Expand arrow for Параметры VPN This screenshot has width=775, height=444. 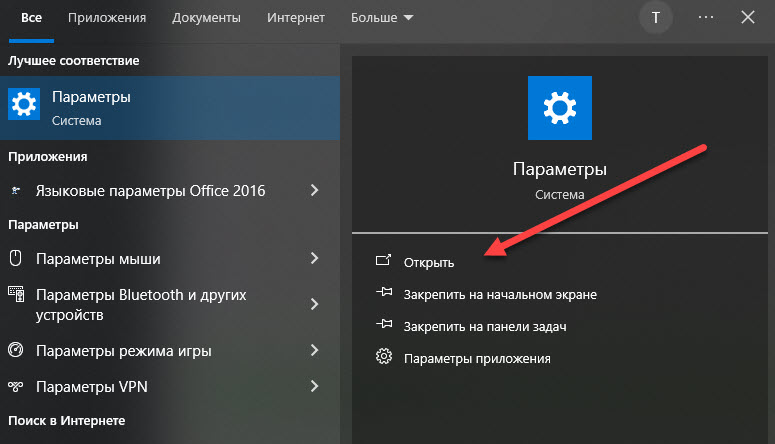click(x=314, y=386)
